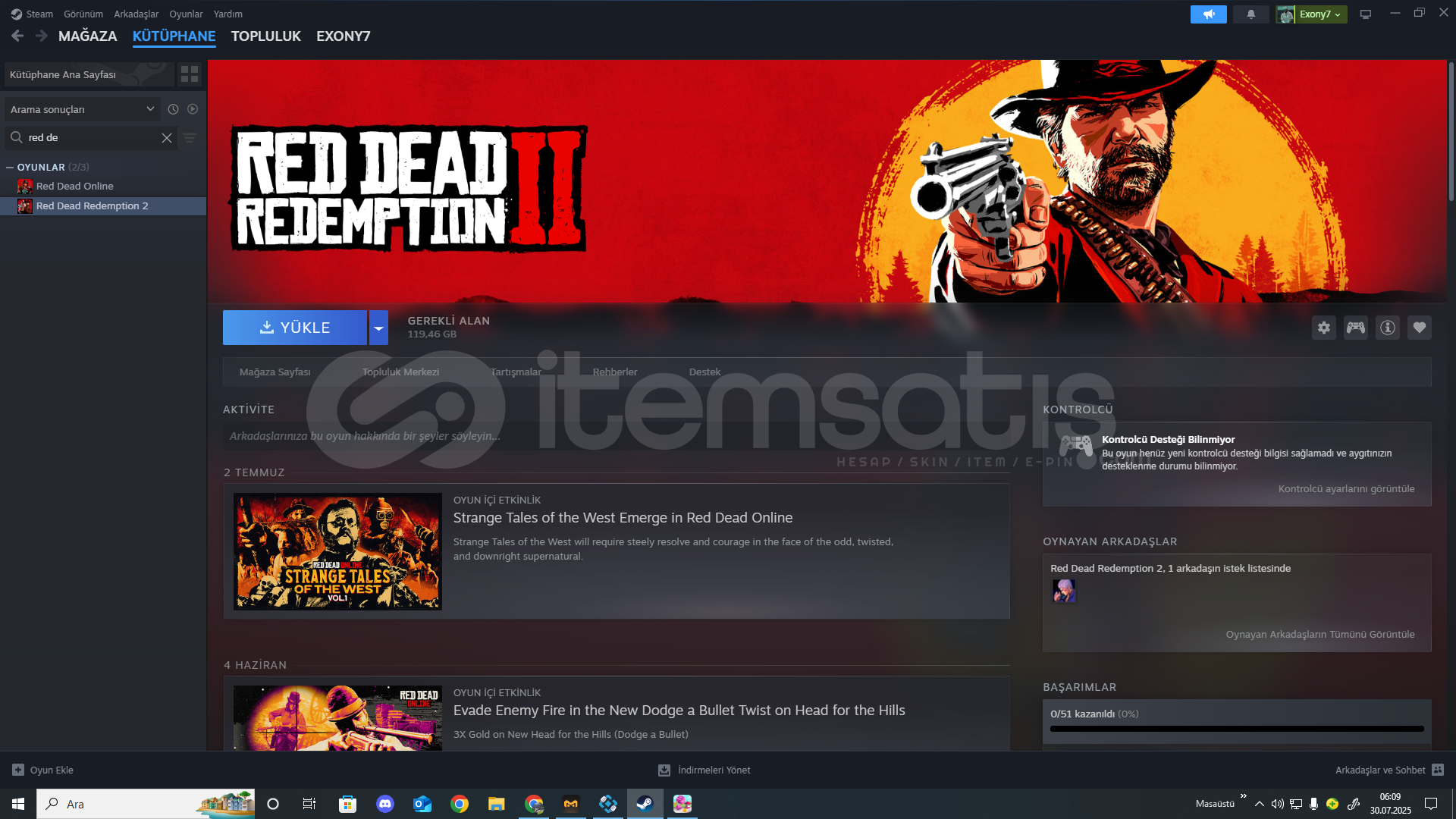Open Microsoft Store from taskbar
This screenshot has width=1456, height=819.
tap(348, 804)
